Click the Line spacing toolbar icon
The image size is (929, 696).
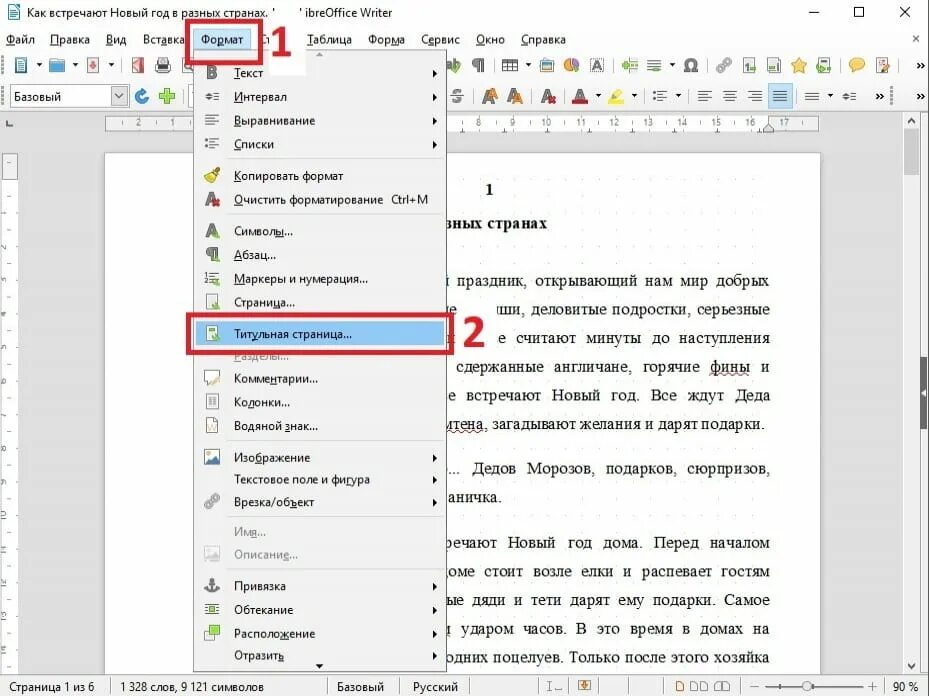tap(812, 96)
